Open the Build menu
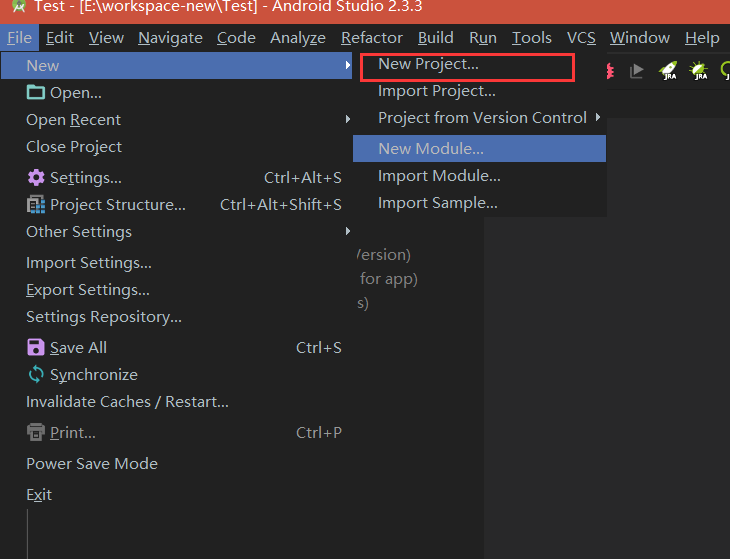Image resolution: width=730 pixels, height=559 pixels. coord(435,38)
